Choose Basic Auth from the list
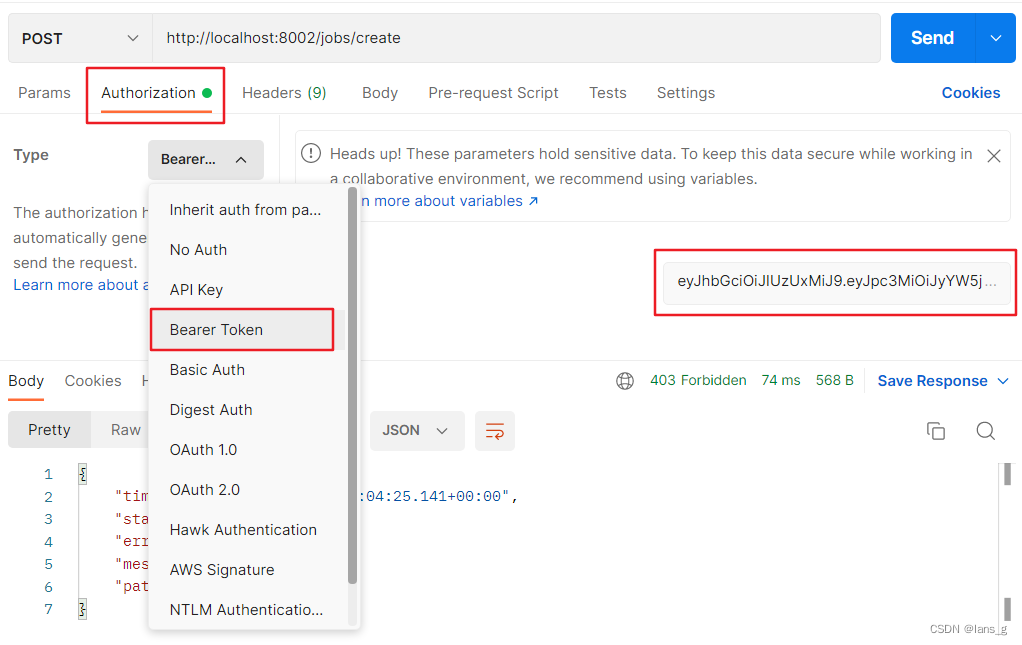The image size is (1022, 645). [x=248, y=370]
